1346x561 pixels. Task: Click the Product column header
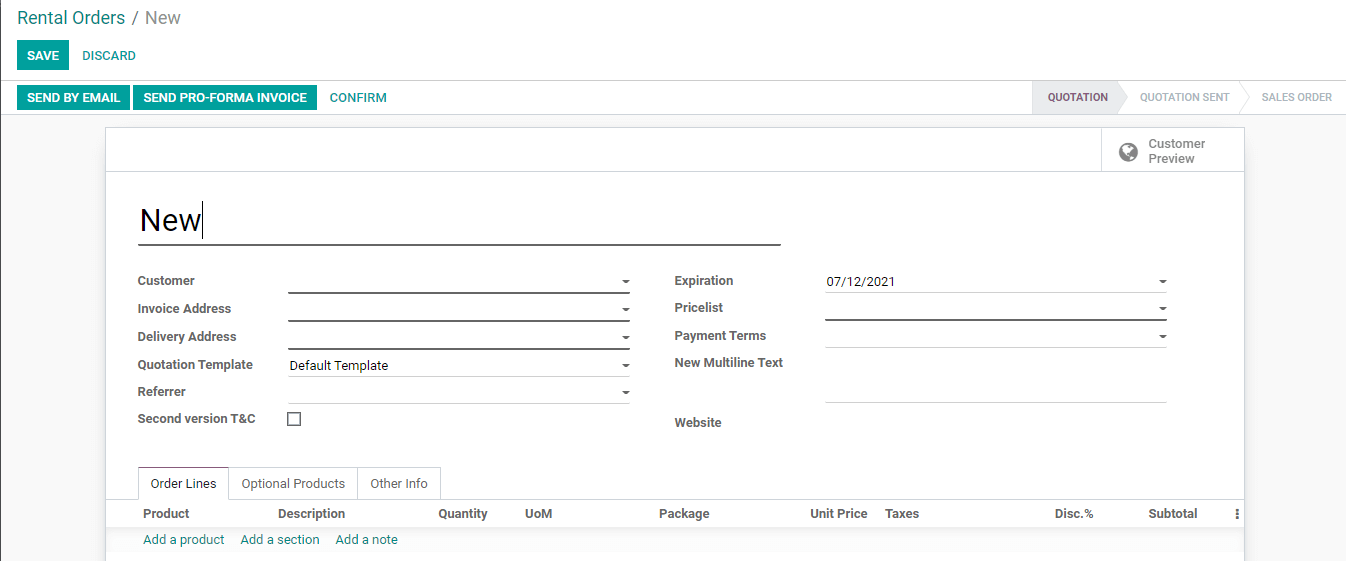pos(166,514)
